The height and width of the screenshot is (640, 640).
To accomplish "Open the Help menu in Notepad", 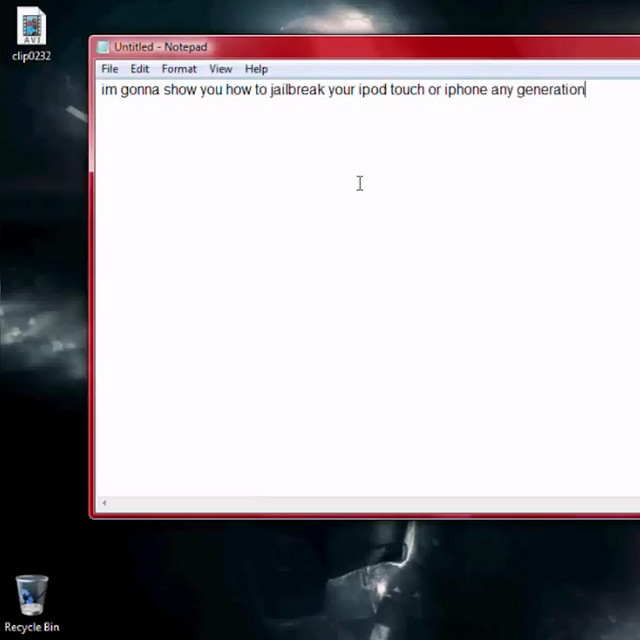I will point(256,69).
